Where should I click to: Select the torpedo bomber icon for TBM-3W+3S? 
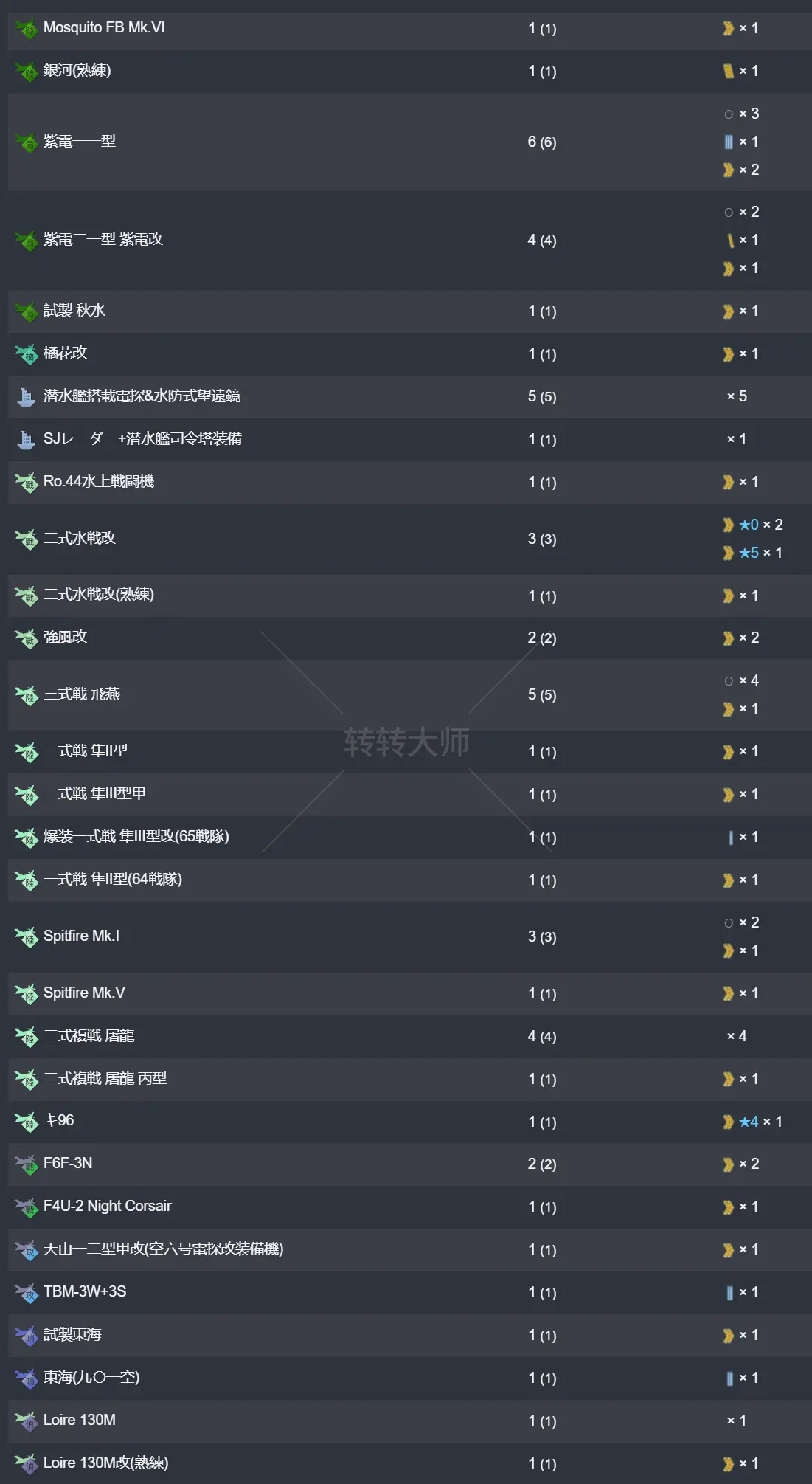24,1292
